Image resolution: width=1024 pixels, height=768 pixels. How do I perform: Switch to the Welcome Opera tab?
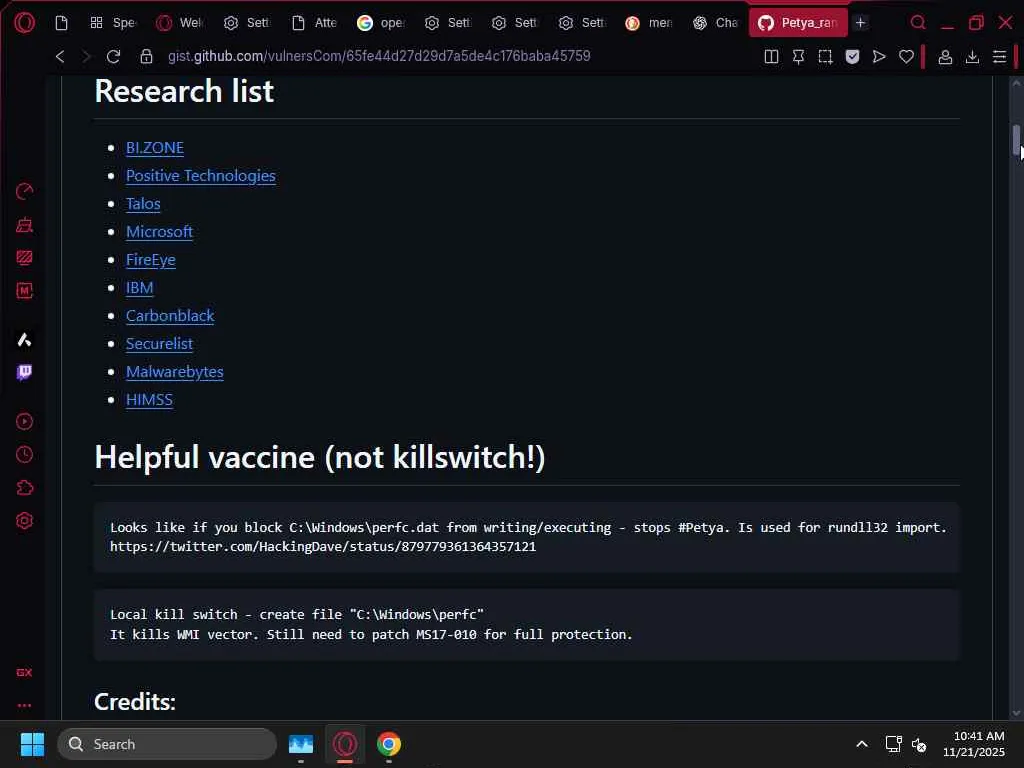(180, 23)
